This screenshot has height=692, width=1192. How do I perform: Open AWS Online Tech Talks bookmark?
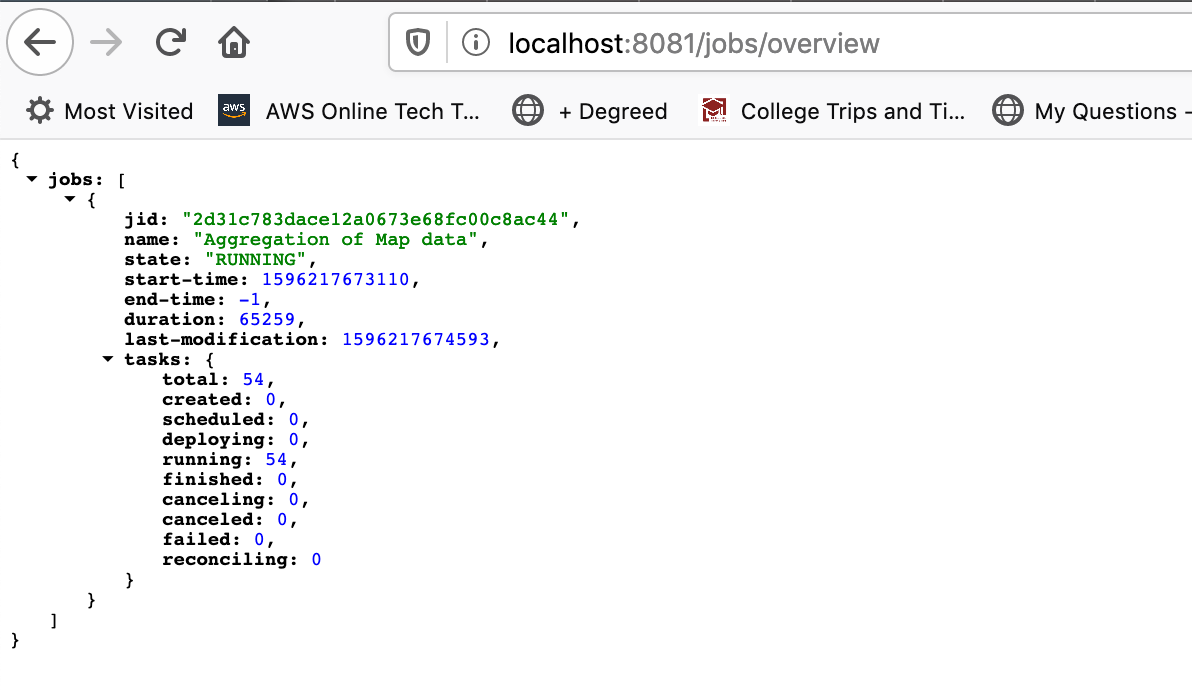tap(350, 111)
